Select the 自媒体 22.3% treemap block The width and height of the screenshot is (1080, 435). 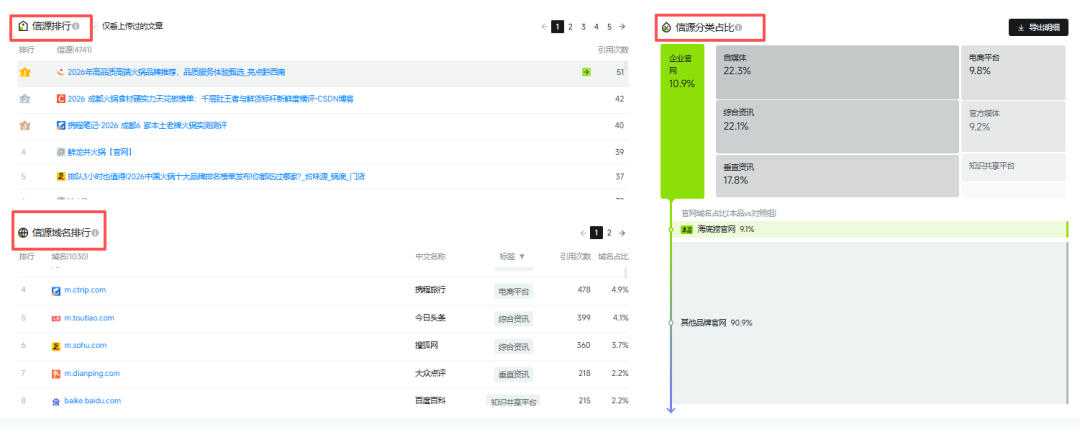click(x=837, y=72)
